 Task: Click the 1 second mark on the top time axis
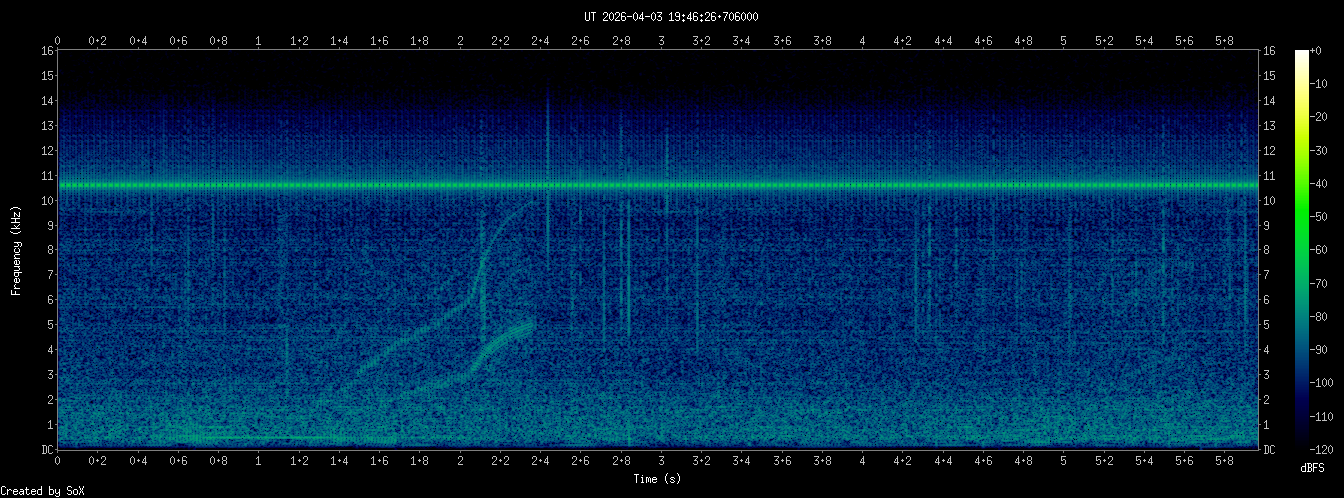(259, 40)
